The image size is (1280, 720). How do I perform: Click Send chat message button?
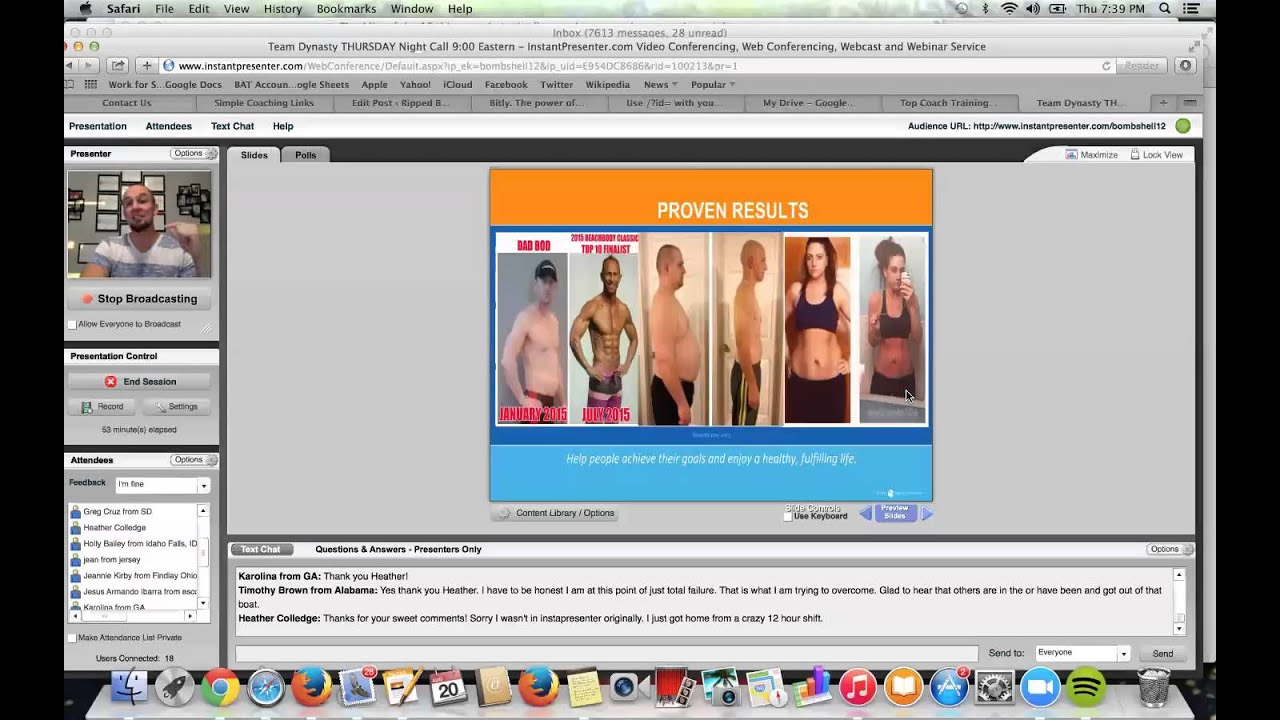coord(1163,653)
